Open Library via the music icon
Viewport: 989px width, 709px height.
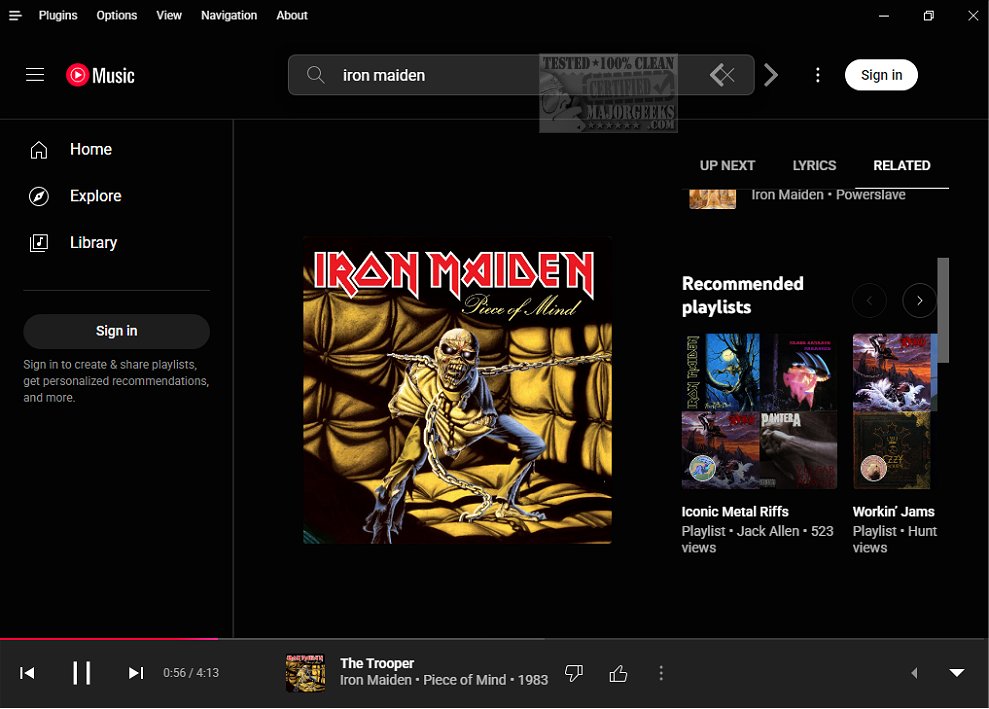point(39,243)
